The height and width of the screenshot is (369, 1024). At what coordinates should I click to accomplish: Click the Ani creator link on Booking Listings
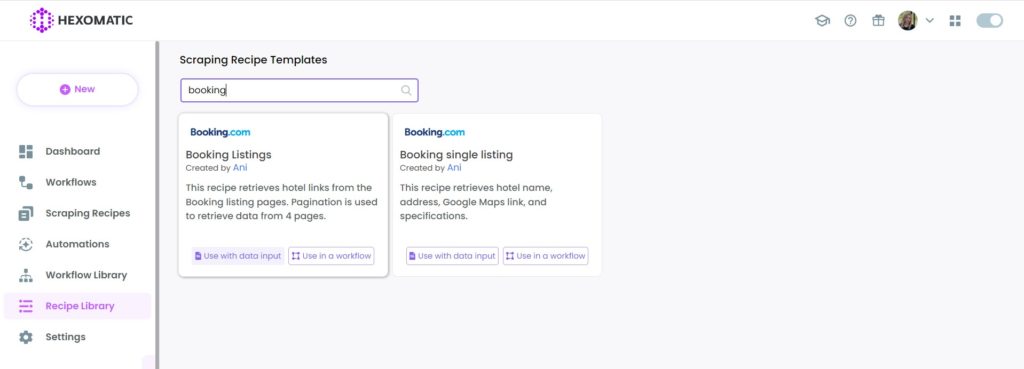click(240, 168)
